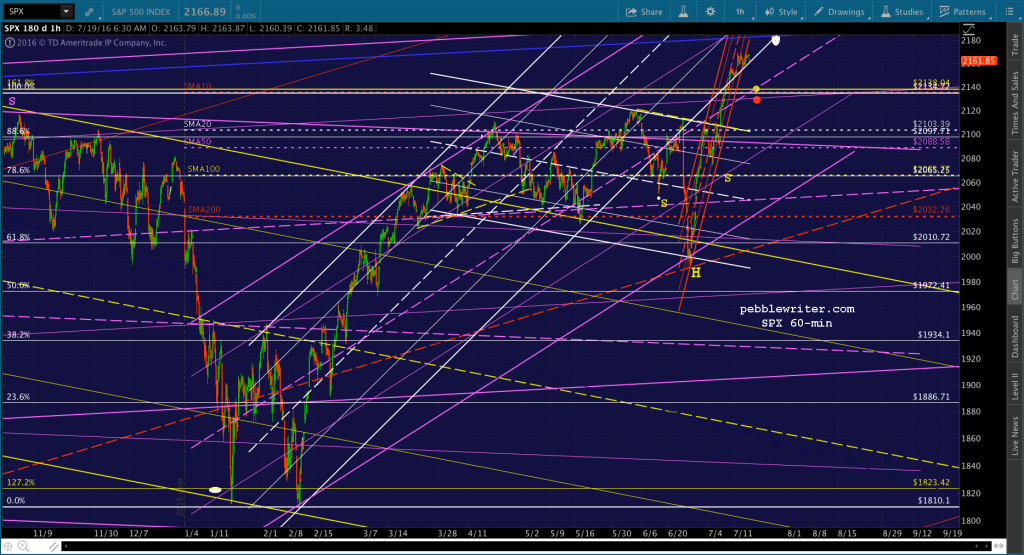Click the symbol link chain icon

click(89, 12)
